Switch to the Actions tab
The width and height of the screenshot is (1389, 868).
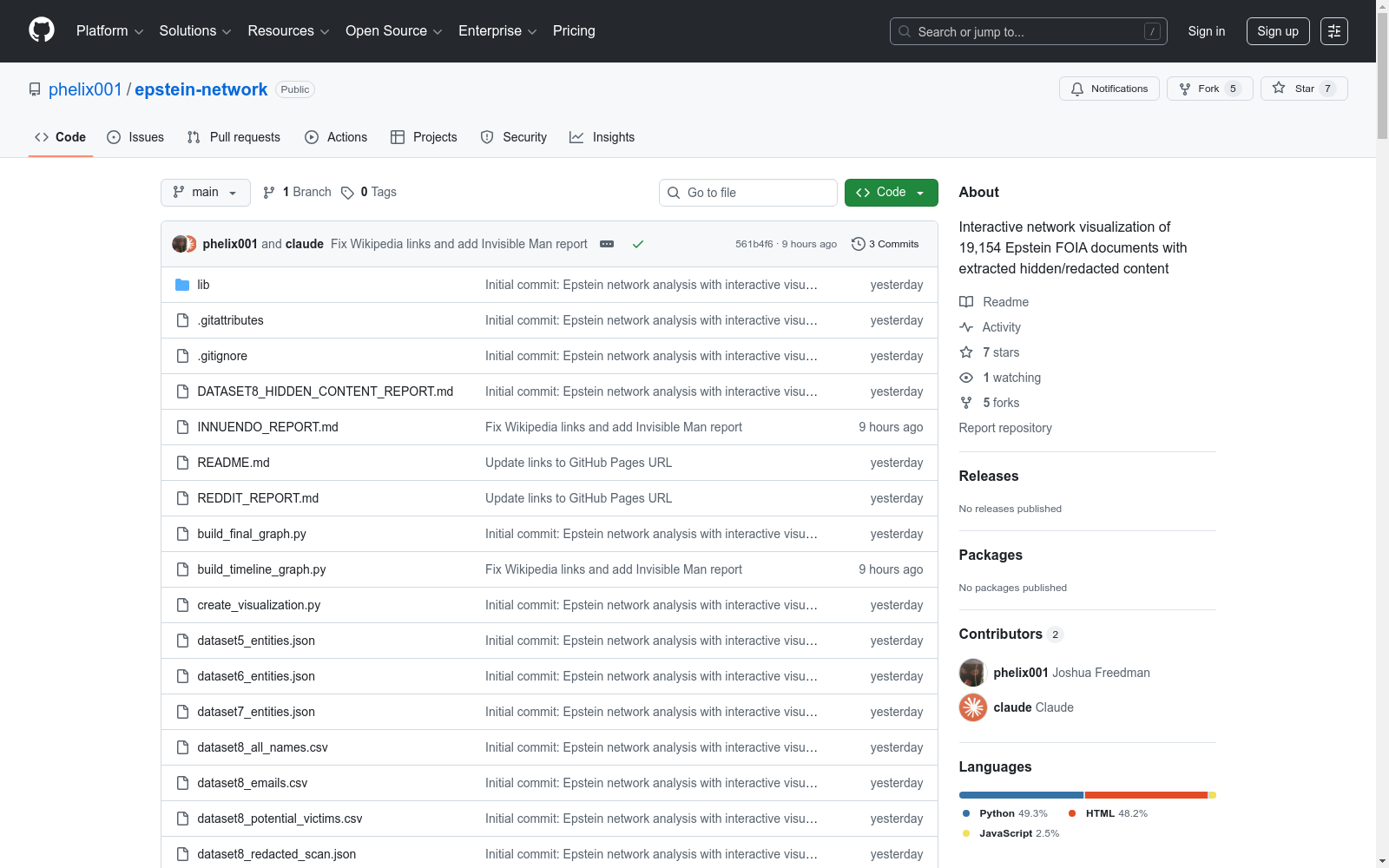pyautogui.click(x=336, y=137)
